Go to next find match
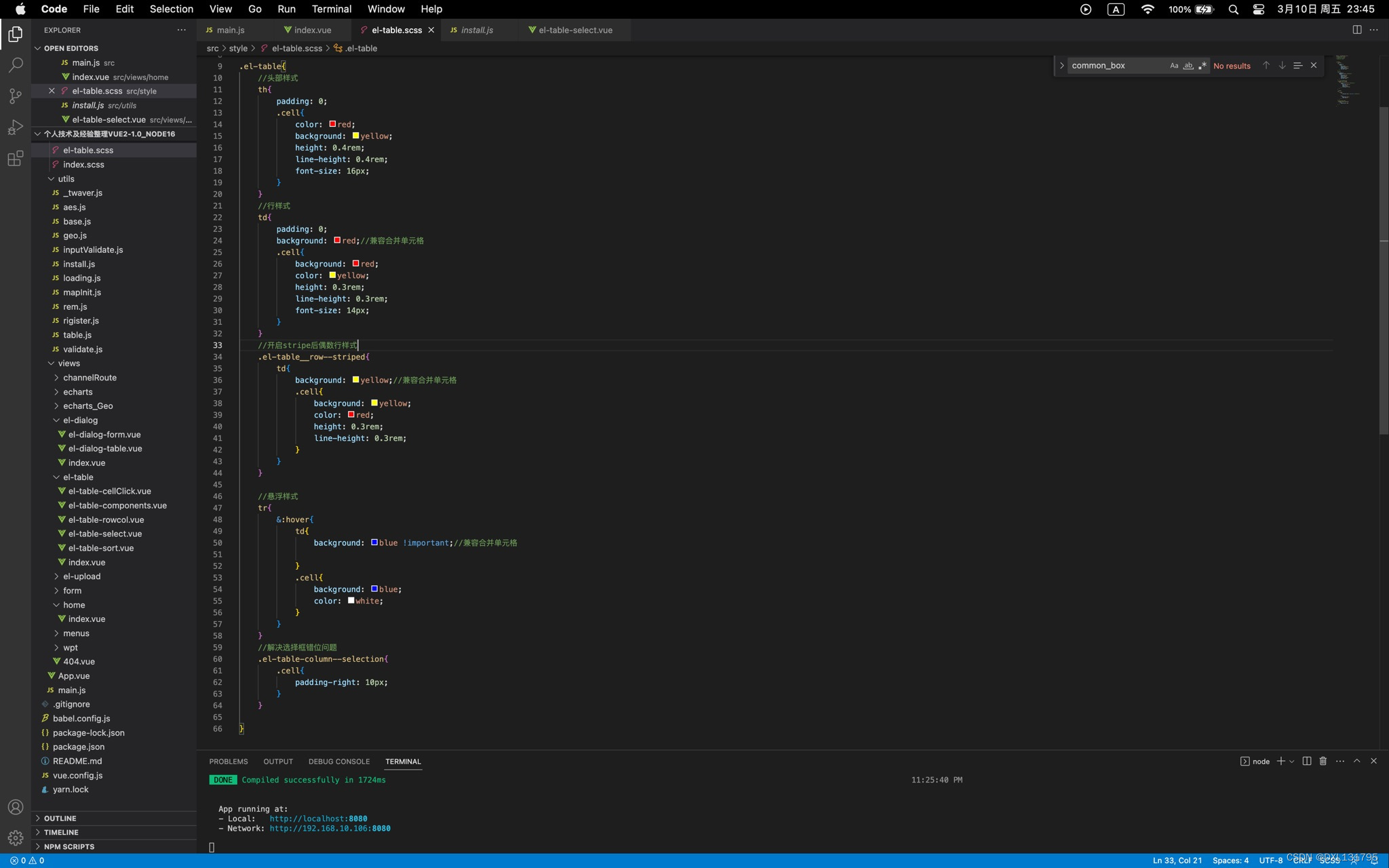 click(x=1282, y=66)
